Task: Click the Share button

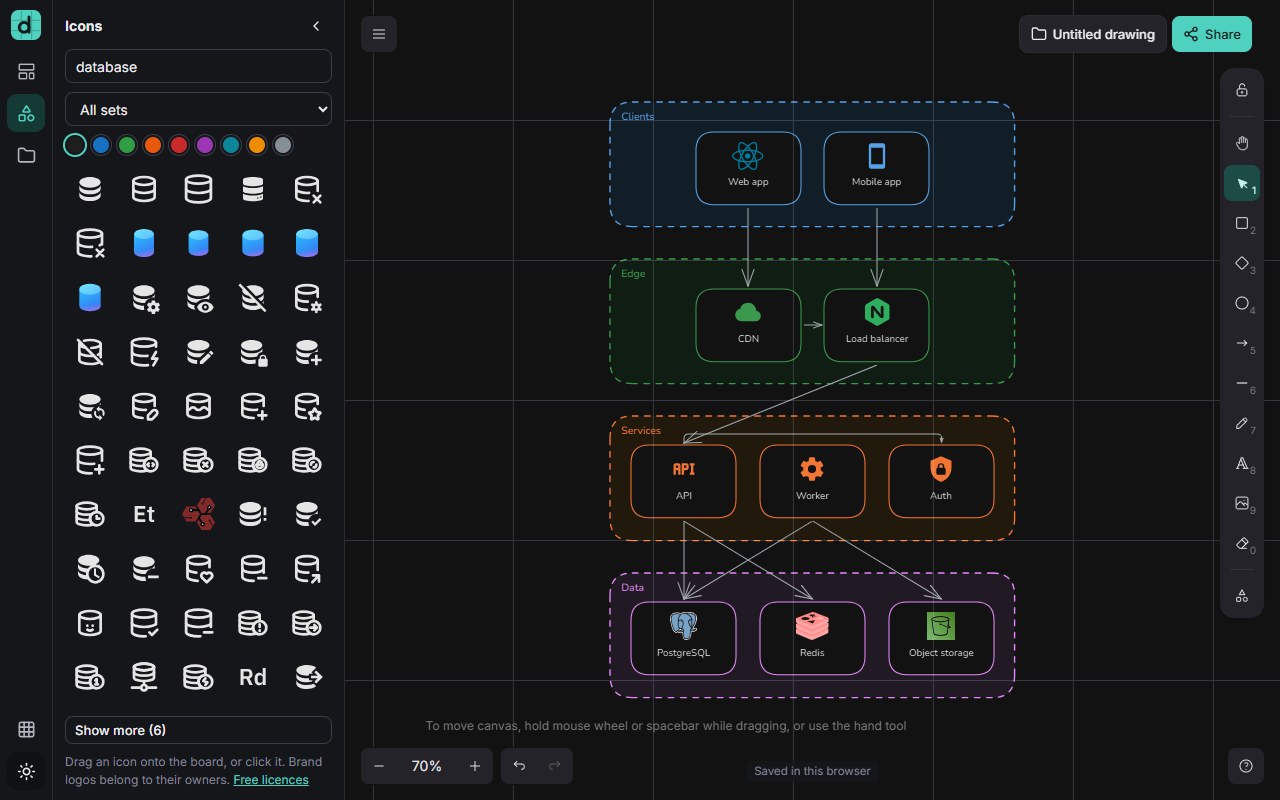Action: (x=1212, y=34)
